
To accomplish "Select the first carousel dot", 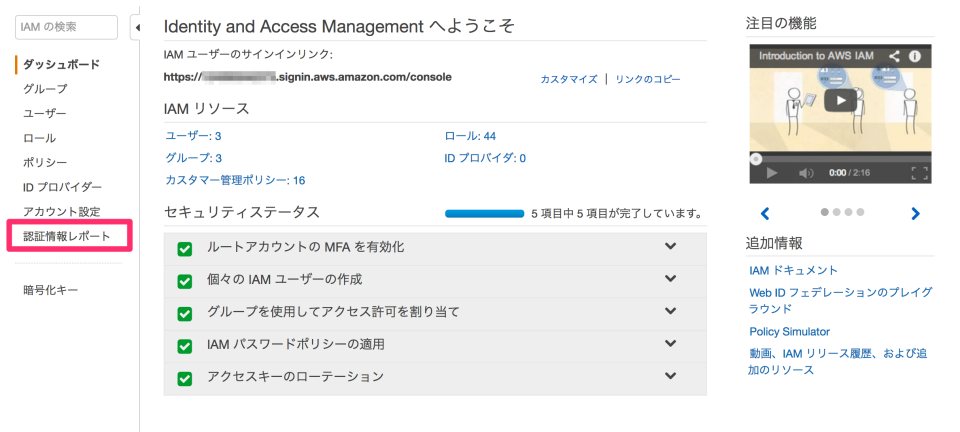I will [824, 212].
